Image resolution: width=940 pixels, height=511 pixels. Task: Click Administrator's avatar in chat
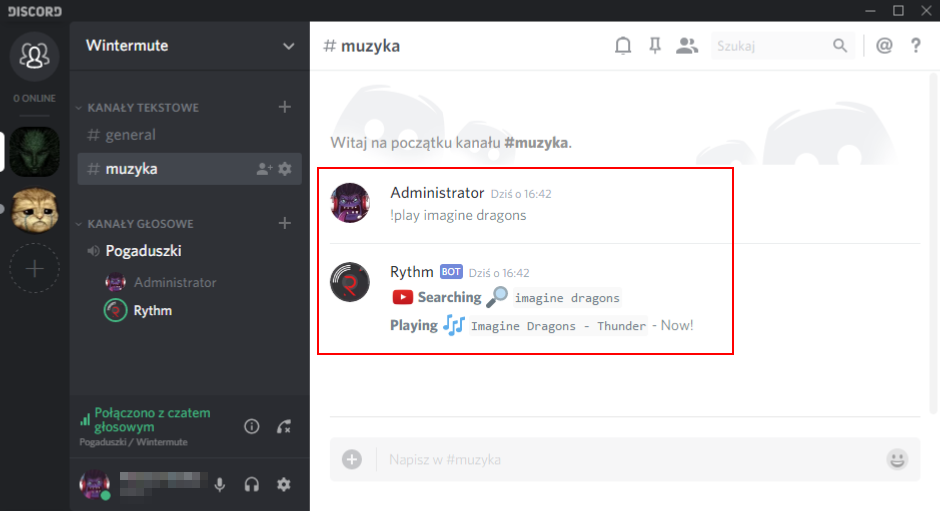coord(350,203)
